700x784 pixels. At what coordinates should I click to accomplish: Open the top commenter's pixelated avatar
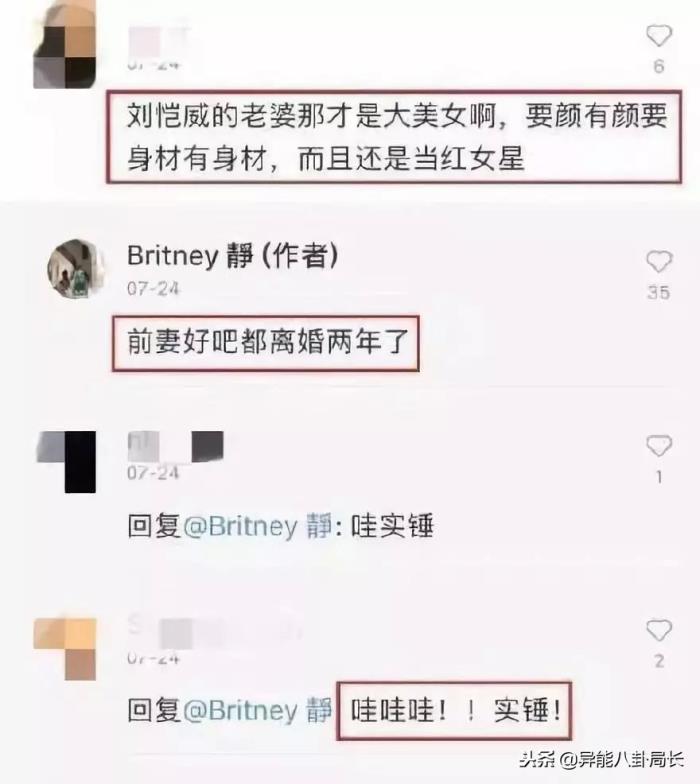(x=65, y=45)
